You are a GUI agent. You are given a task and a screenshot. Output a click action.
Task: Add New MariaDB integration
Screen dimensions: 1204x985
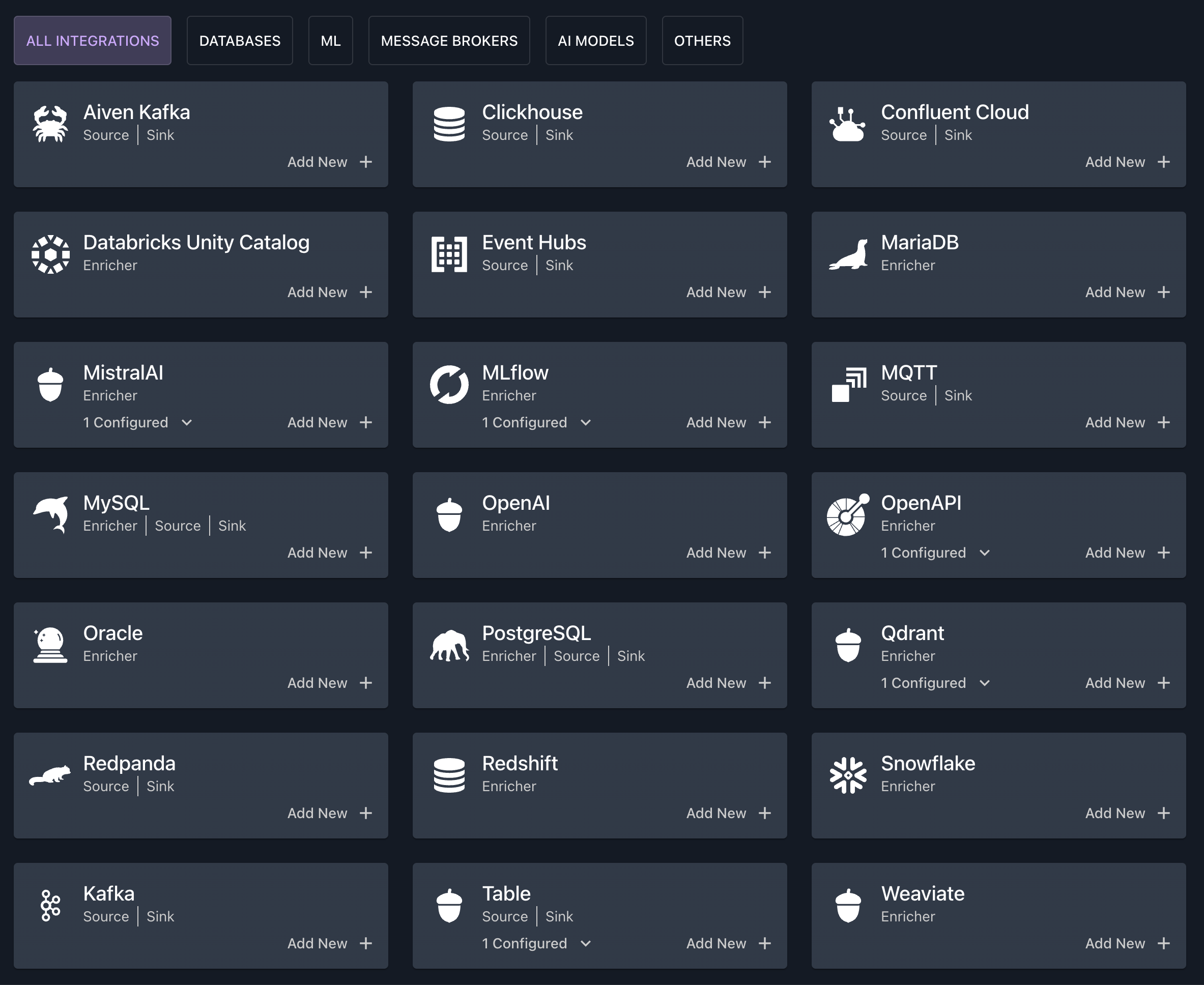[x=1127, y=292]
